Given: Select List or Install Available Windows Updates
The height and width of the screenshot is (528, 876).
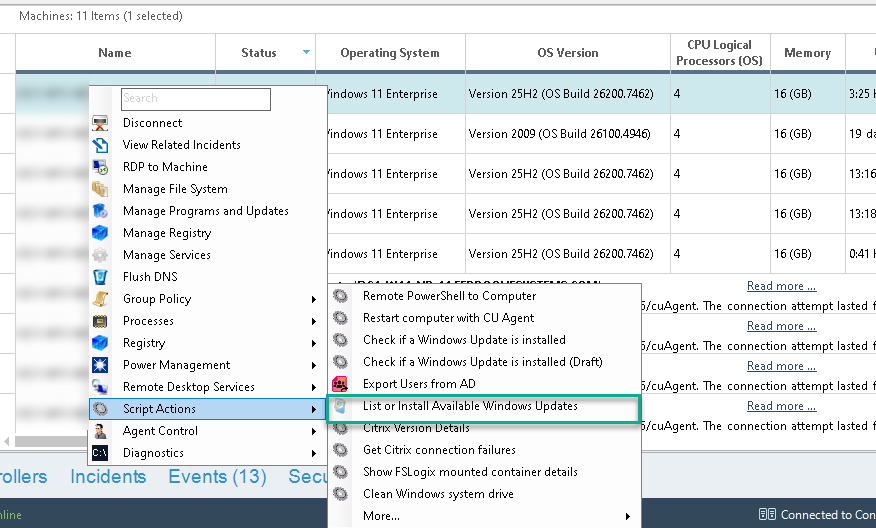Looking at the screenshot, I should pos(470,406).
